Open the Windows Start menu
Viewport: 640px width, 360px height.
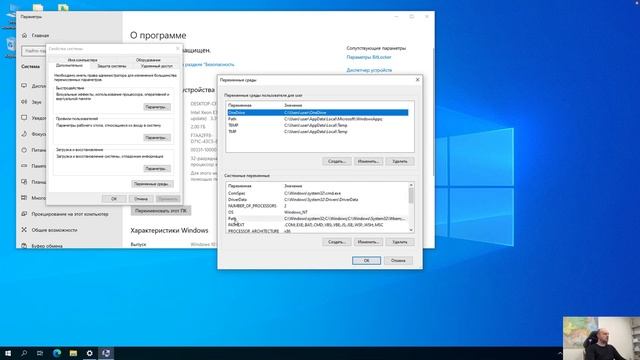[8, 353]
